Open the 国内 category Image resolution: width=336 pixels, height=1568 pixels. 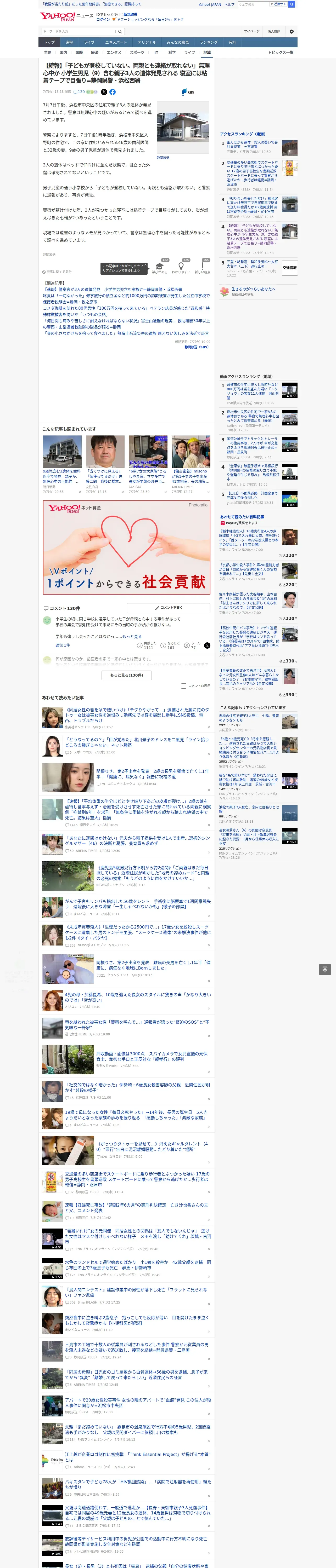(x=63, y=52)
